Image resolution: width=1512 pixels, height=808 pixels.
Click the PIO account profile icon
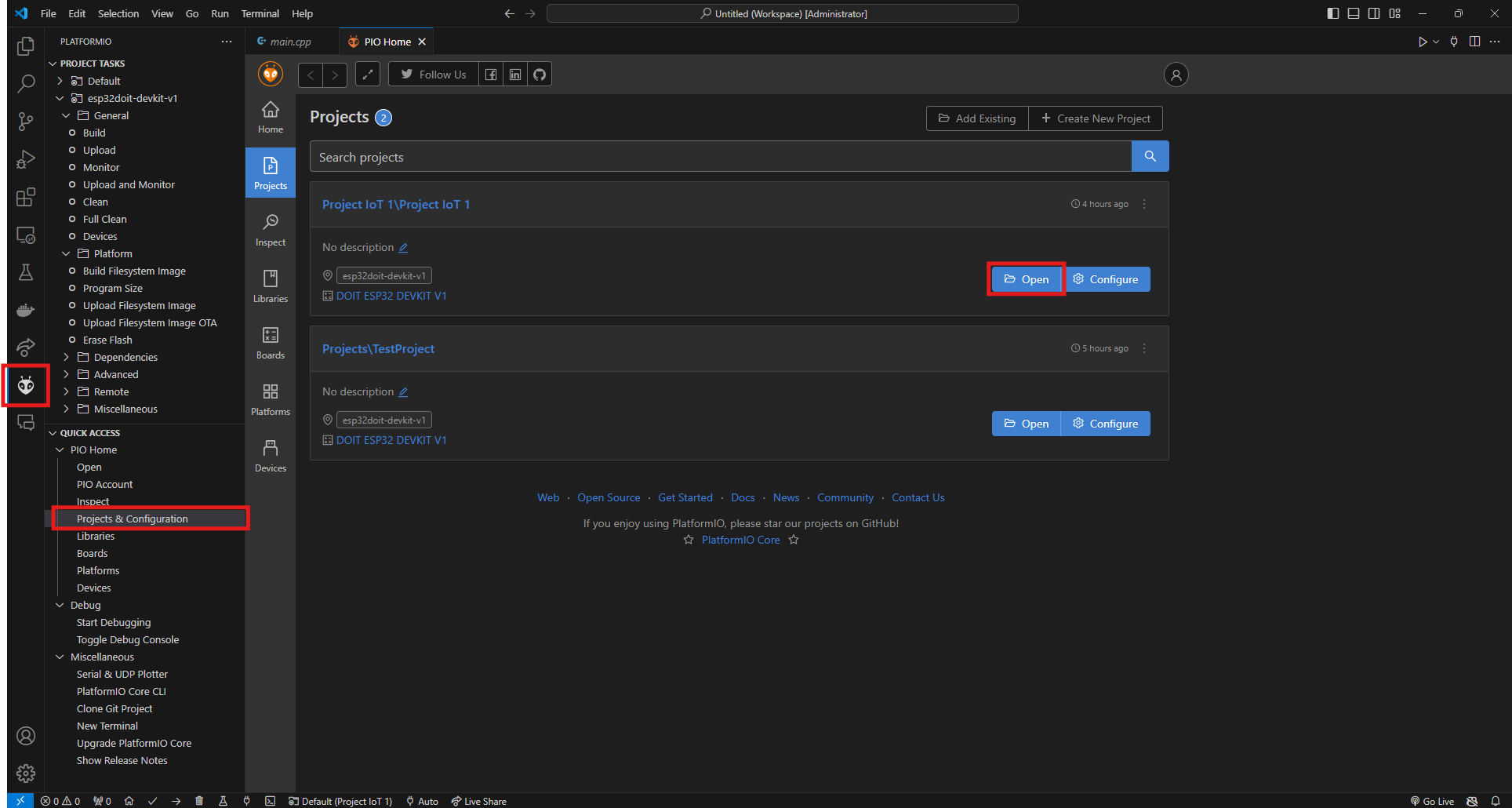point(1176,75)
